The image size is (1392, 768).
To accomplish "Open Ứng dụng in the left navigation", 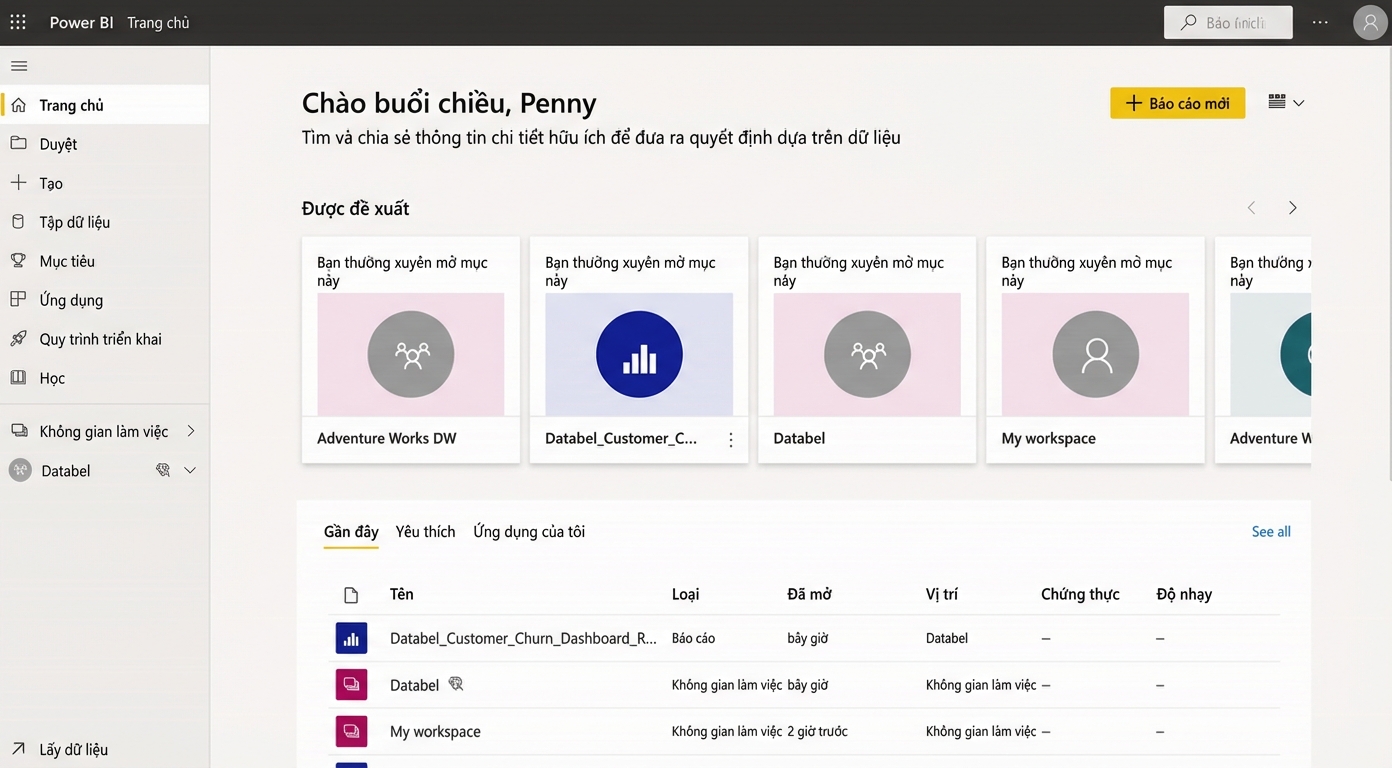I will coord(105,300).
